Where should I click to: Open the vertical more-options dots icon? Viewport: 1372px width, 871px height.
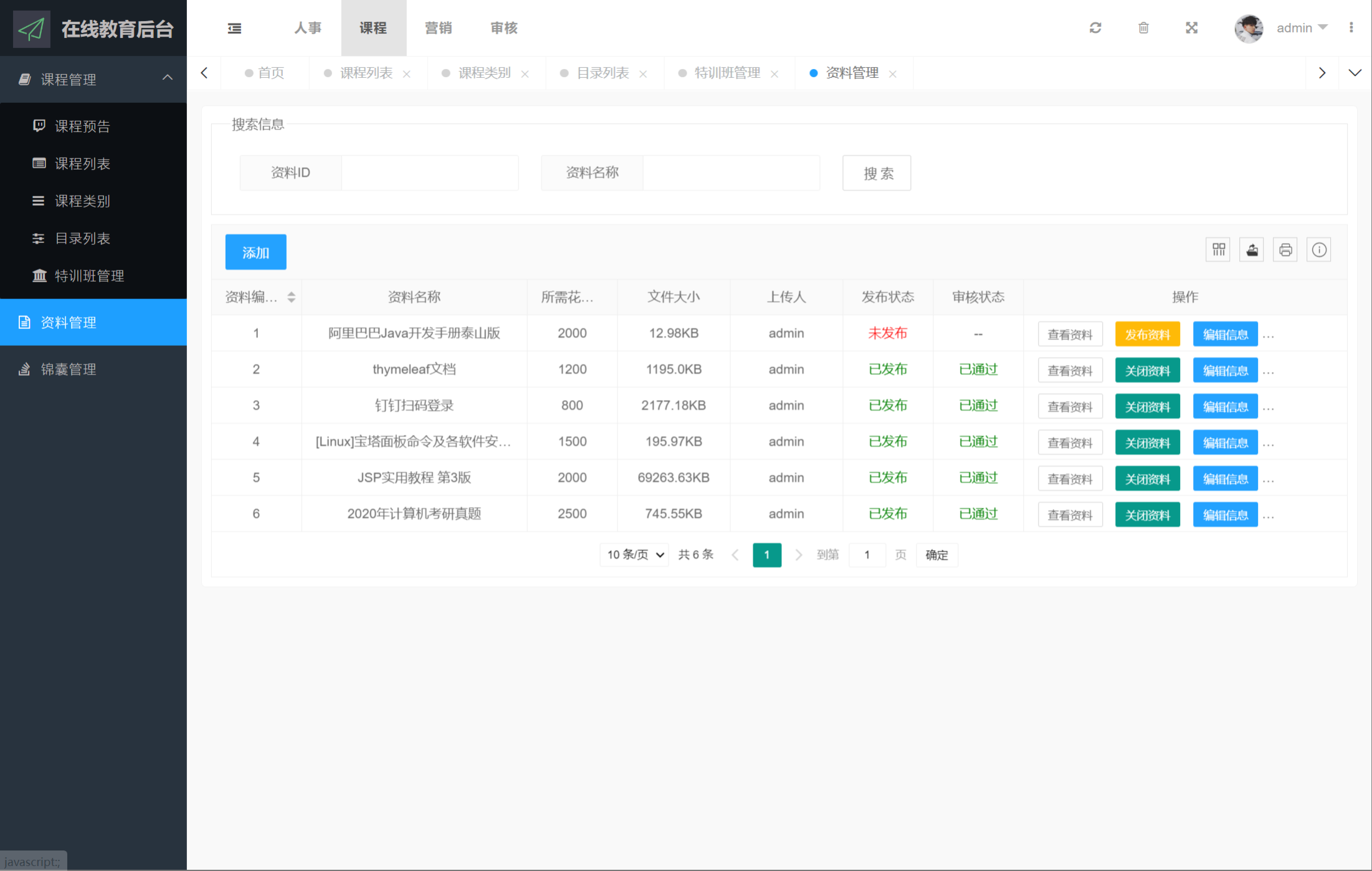point(1351,28)
